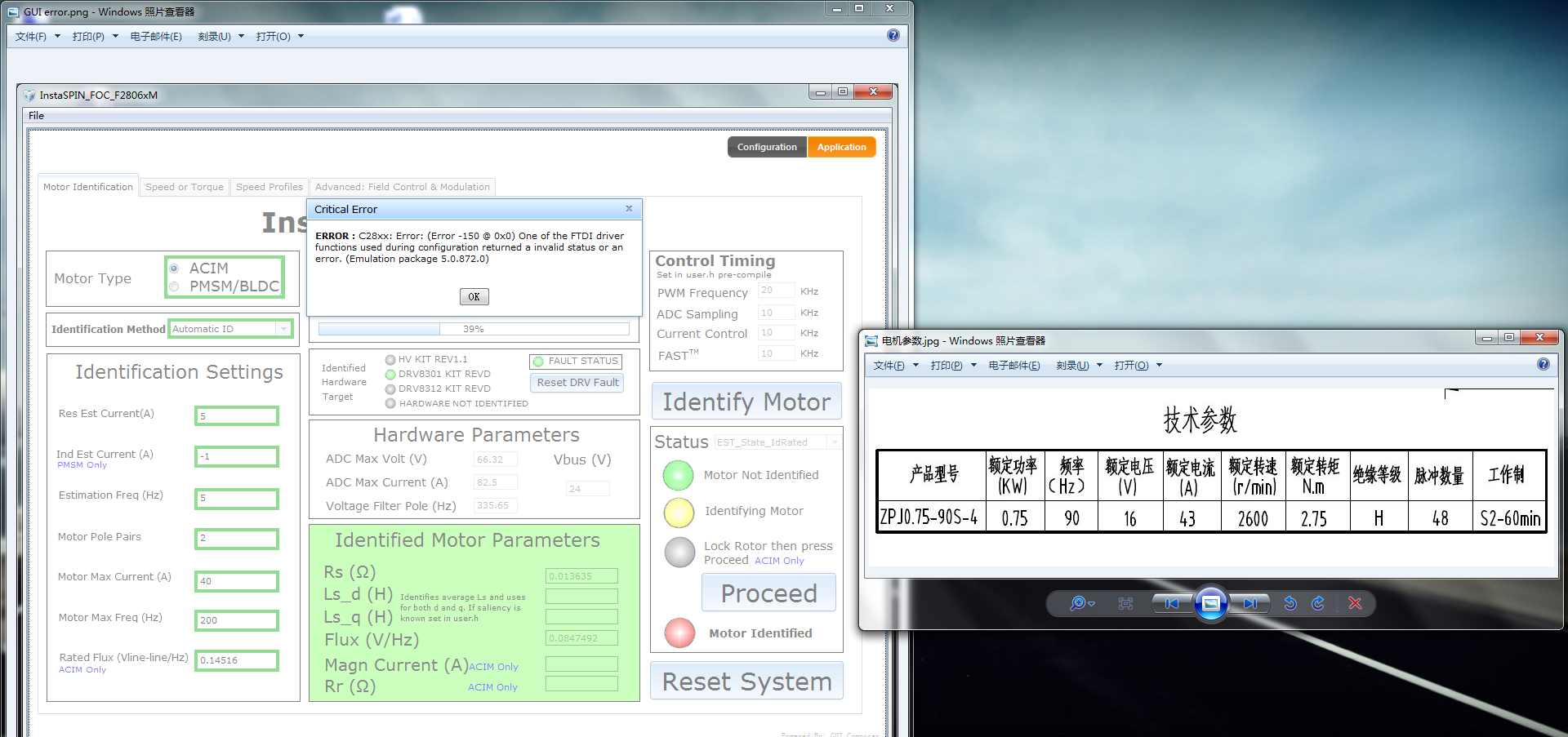Click the Identify Motor button
The height and width of the screenshot is (737, 1568).
[x=746, y=402]
